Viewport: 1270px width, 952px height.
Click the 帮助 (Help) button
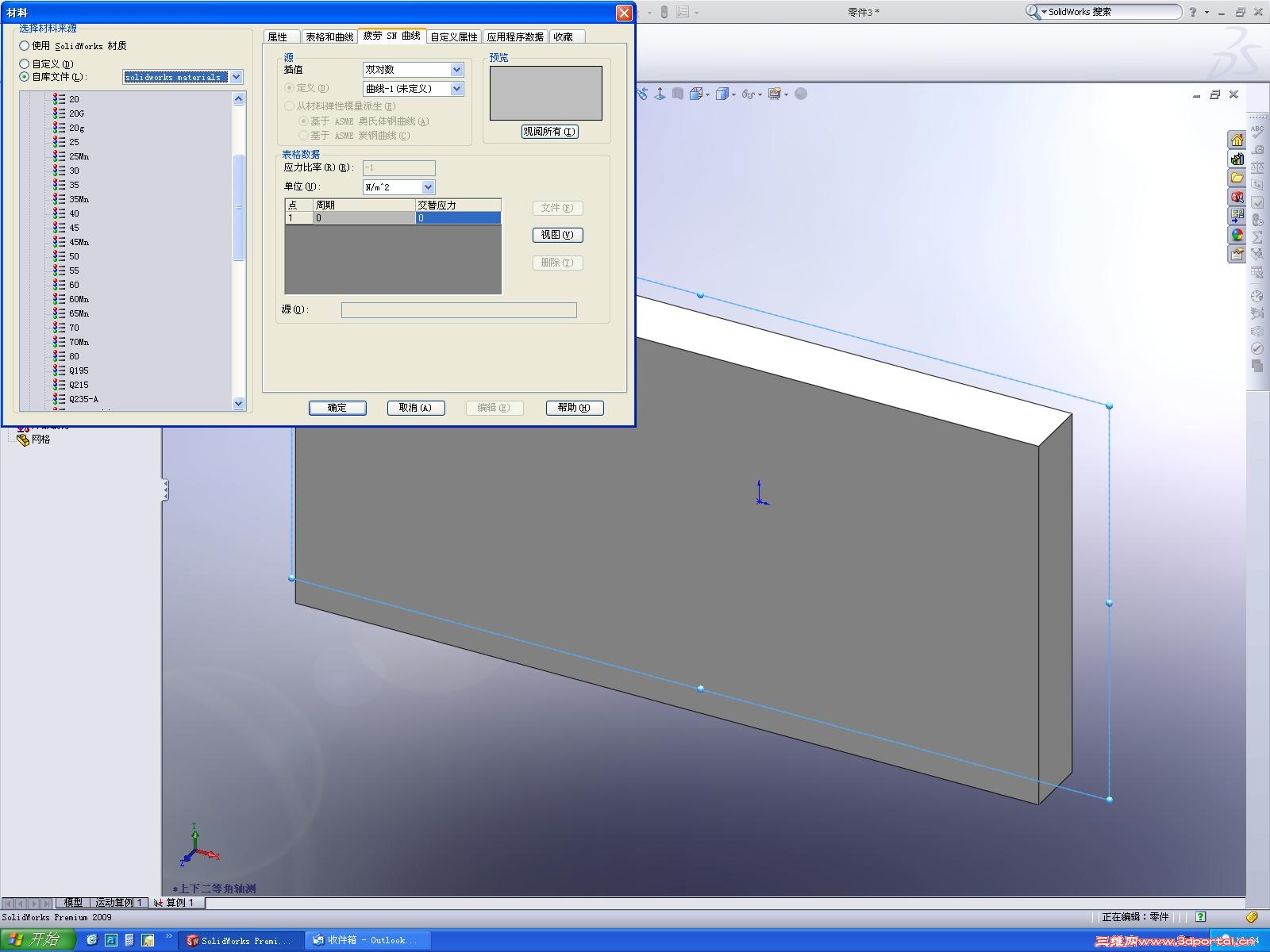[x=575, y=408]
